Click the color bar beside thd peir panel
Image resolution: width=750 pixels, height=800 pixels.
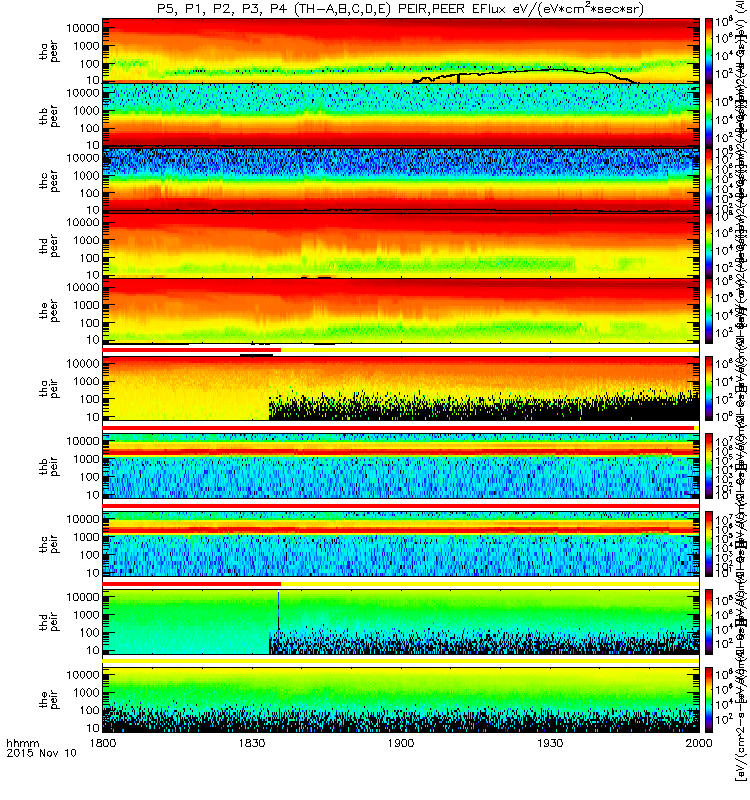click(x=709, y=622)
